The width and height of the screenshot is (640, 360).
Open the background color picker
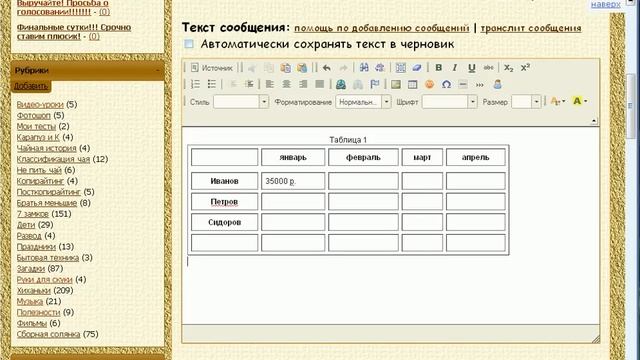tap(580, 101)
